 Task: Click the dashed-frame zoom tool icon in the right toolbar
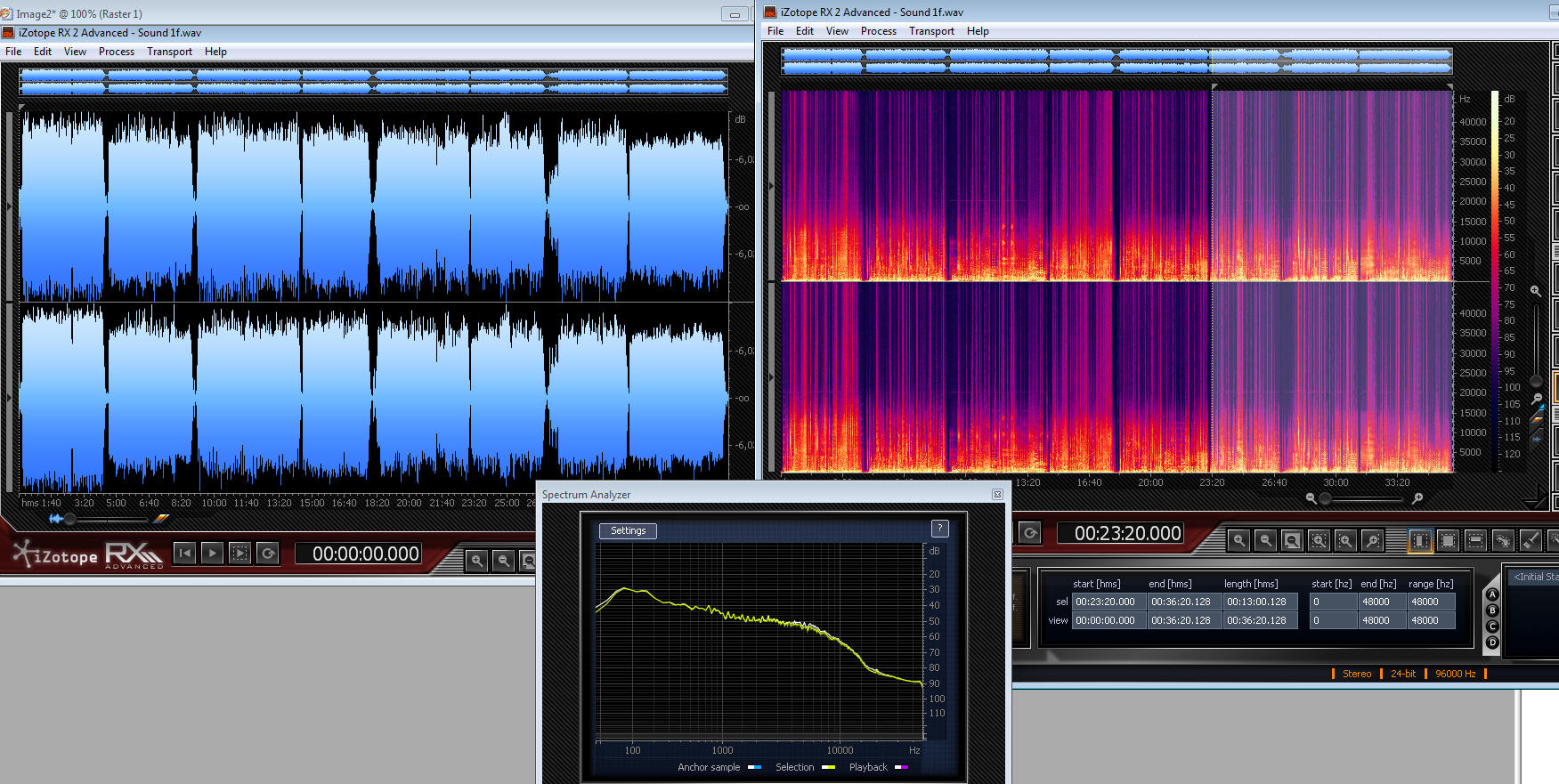tap(1345, 540)
